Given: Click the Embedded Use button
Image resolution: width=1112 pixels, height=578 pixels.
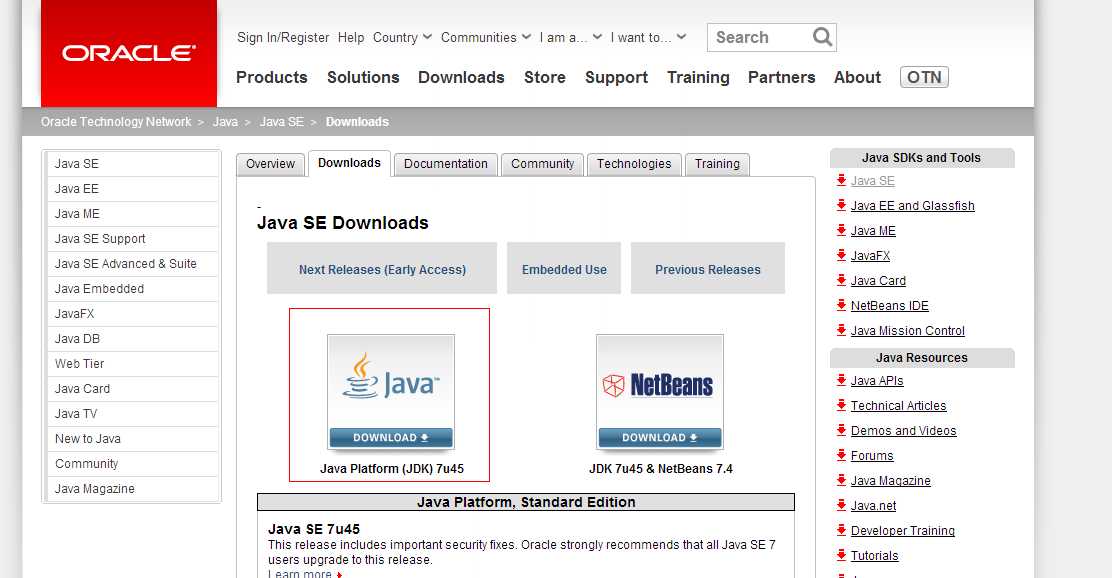Looking at the screenshot, I should coord(564,269).
